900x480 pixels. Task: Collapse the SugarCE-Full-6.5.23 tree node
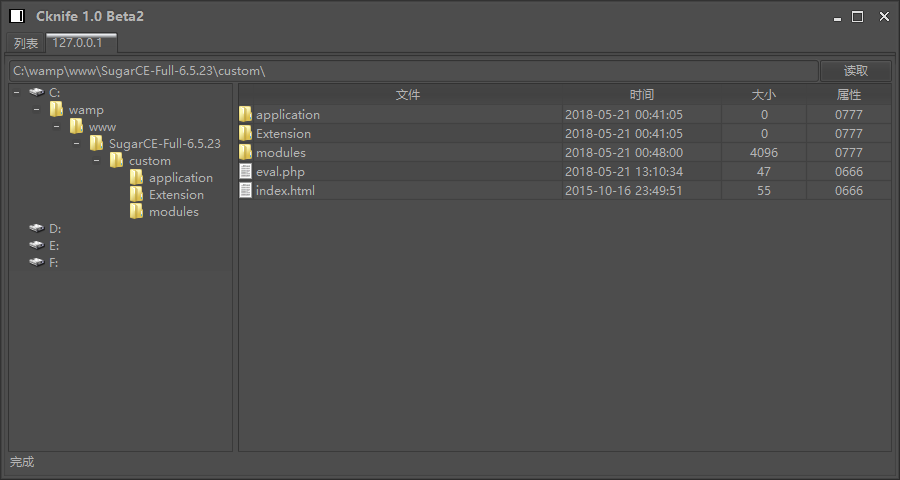(x=76, y=143)
